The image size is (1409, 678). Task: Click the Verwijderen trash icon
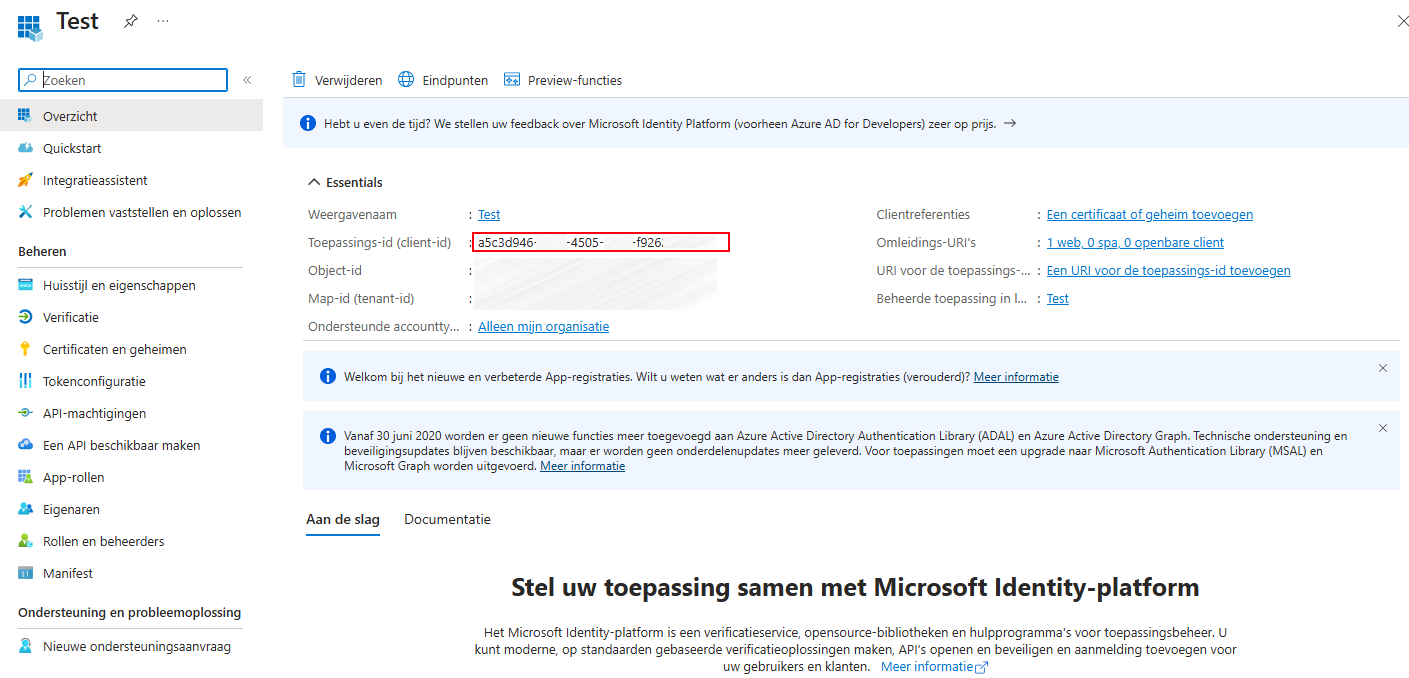point(299,80)
